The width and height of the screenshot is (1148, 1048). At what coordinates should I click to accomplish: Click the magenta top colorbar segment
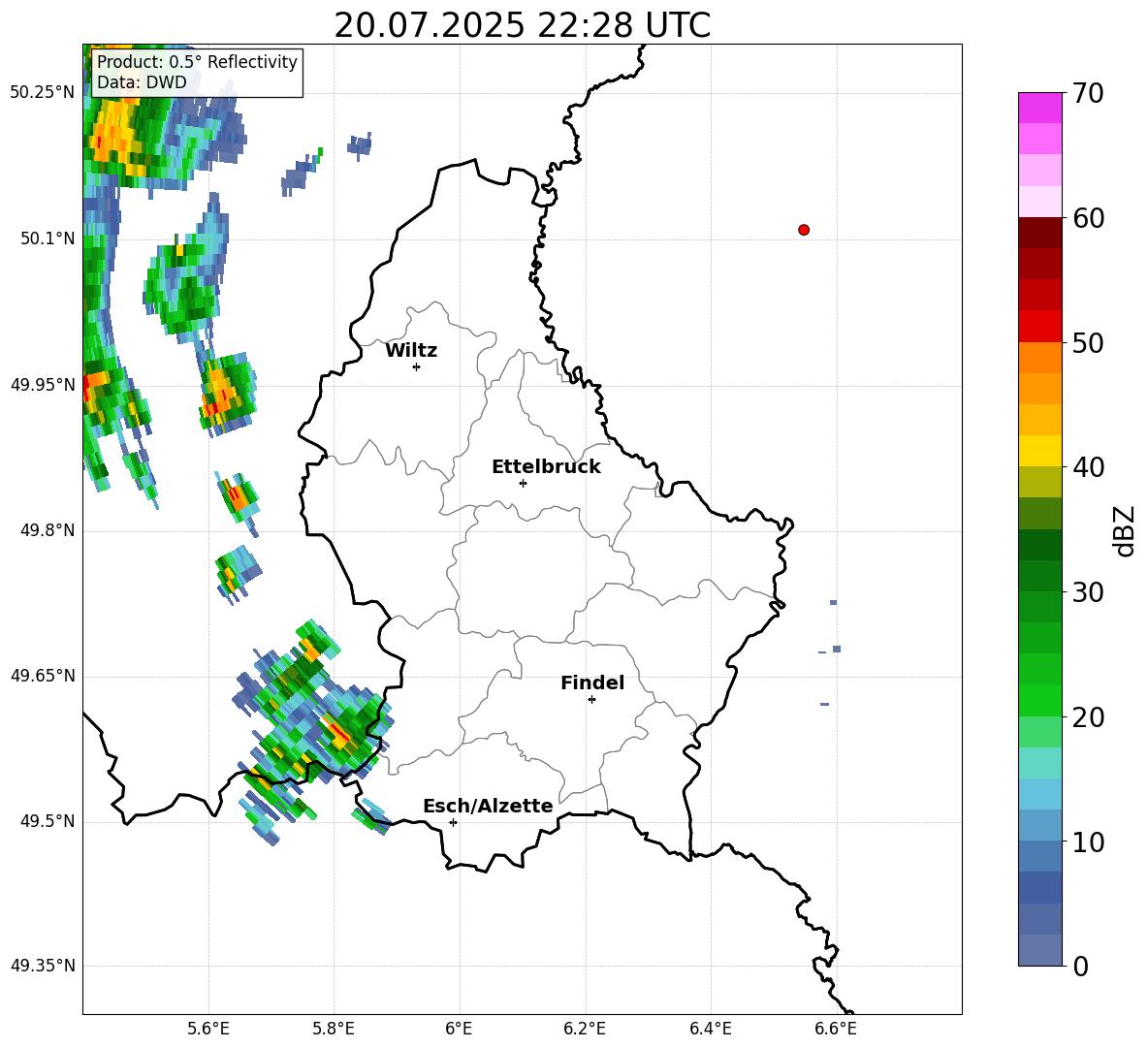pos(1040,108)
